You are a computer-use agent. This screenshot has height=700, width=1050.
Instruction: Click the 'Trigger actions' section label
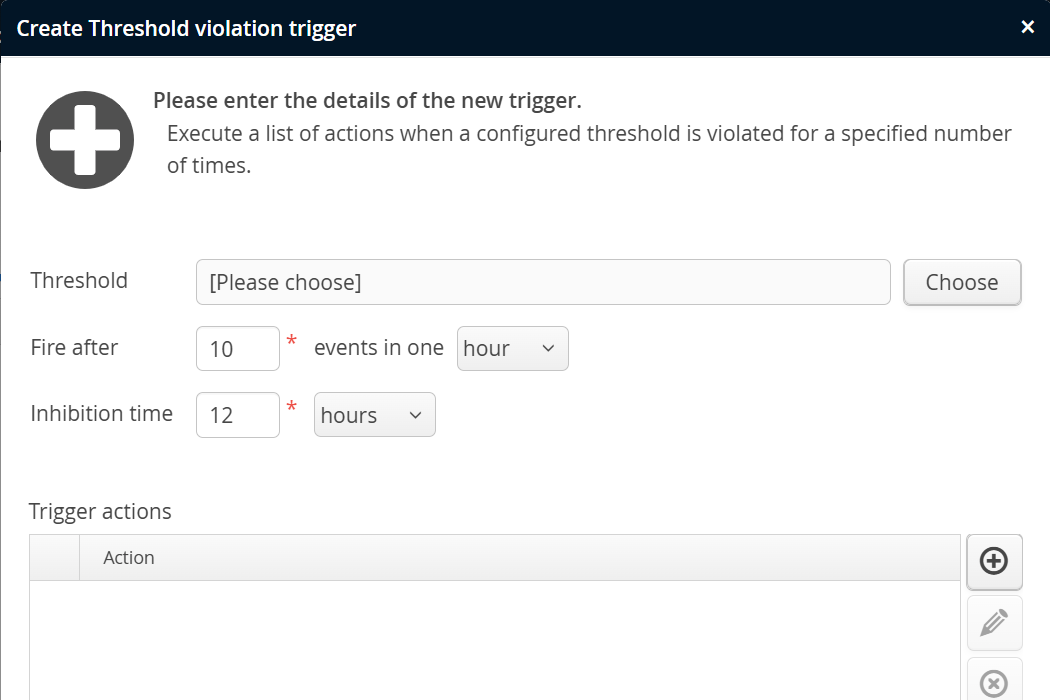(x=100, y=512)
